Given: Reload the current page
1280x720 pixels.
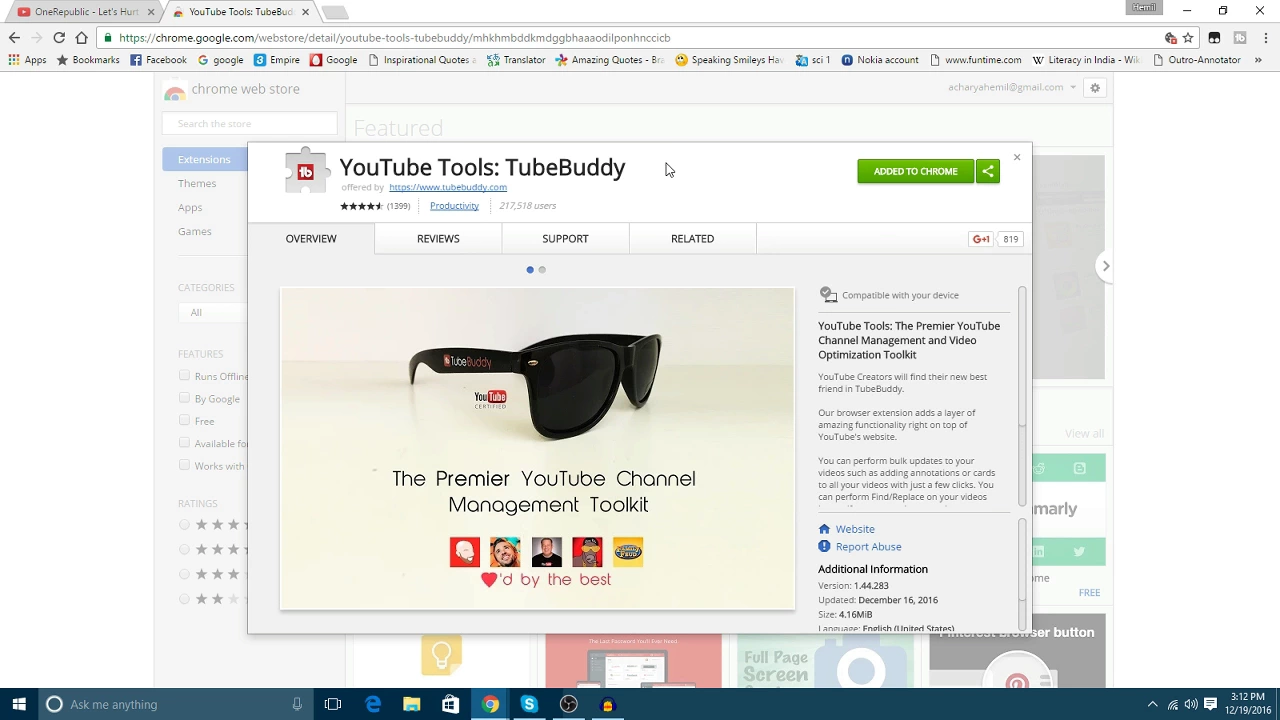Looking at the screenshot, I should pyautogui.click(x=59, y=38).
